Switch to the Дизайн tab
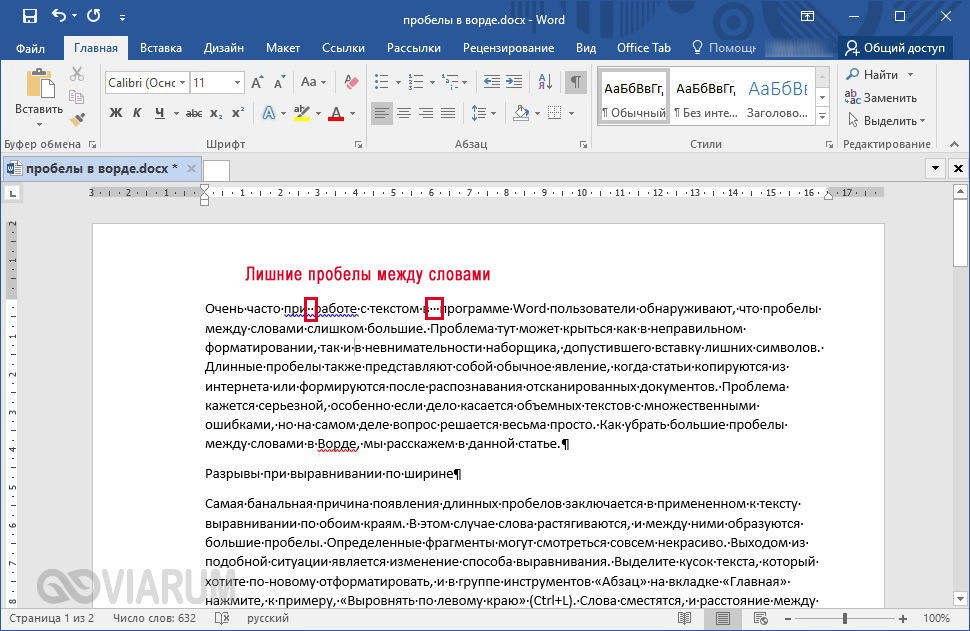The width and height of the screenshot is (970, 631). [x=224, y=48]
